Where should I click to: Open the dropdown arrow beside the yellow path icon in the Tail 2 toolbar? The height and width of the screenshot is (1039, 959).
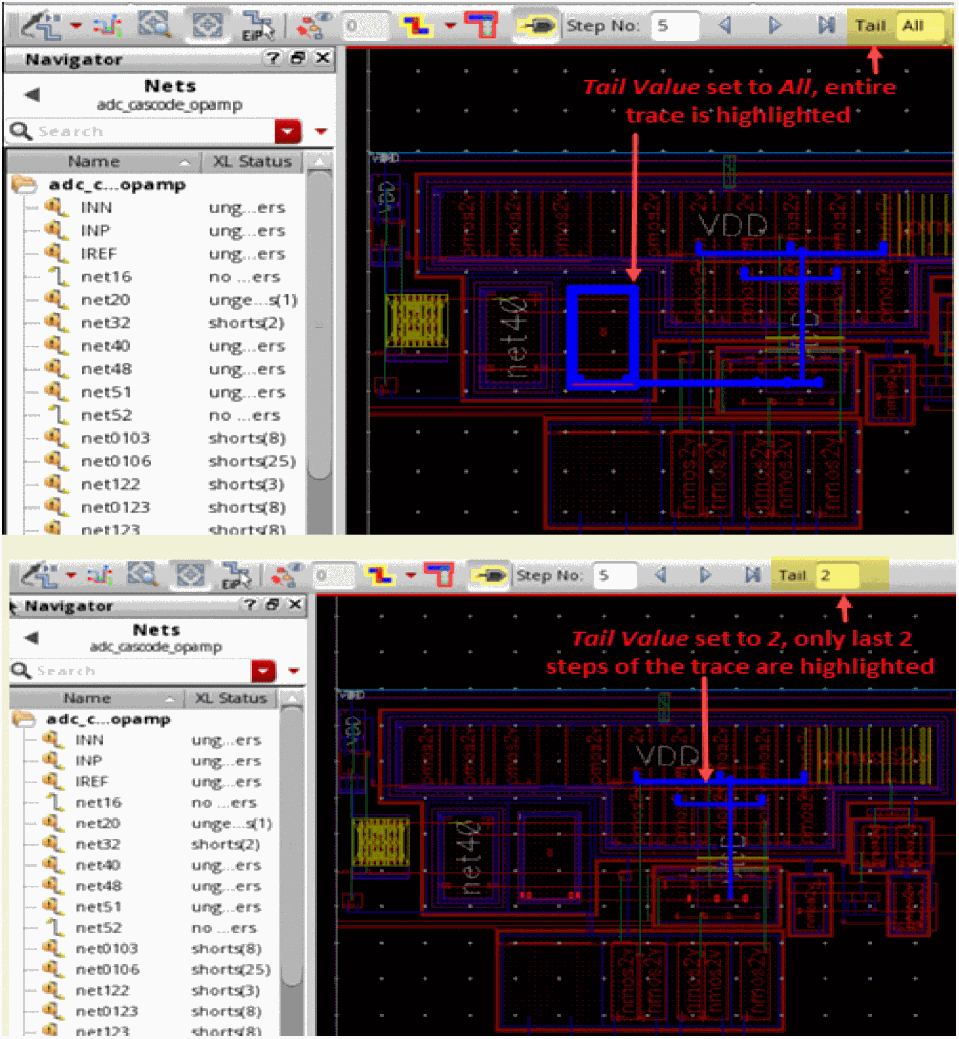click(411, 575)
